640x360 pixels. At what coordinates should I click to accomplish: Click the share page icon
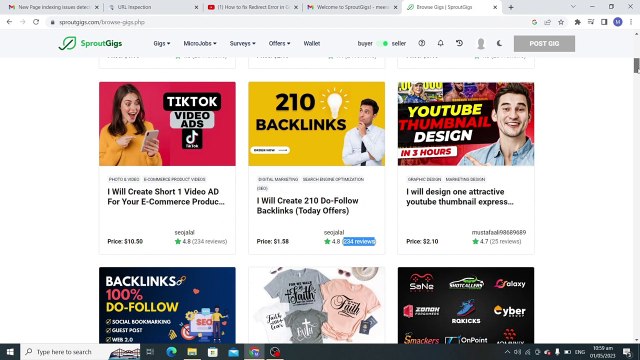point(547,22)
